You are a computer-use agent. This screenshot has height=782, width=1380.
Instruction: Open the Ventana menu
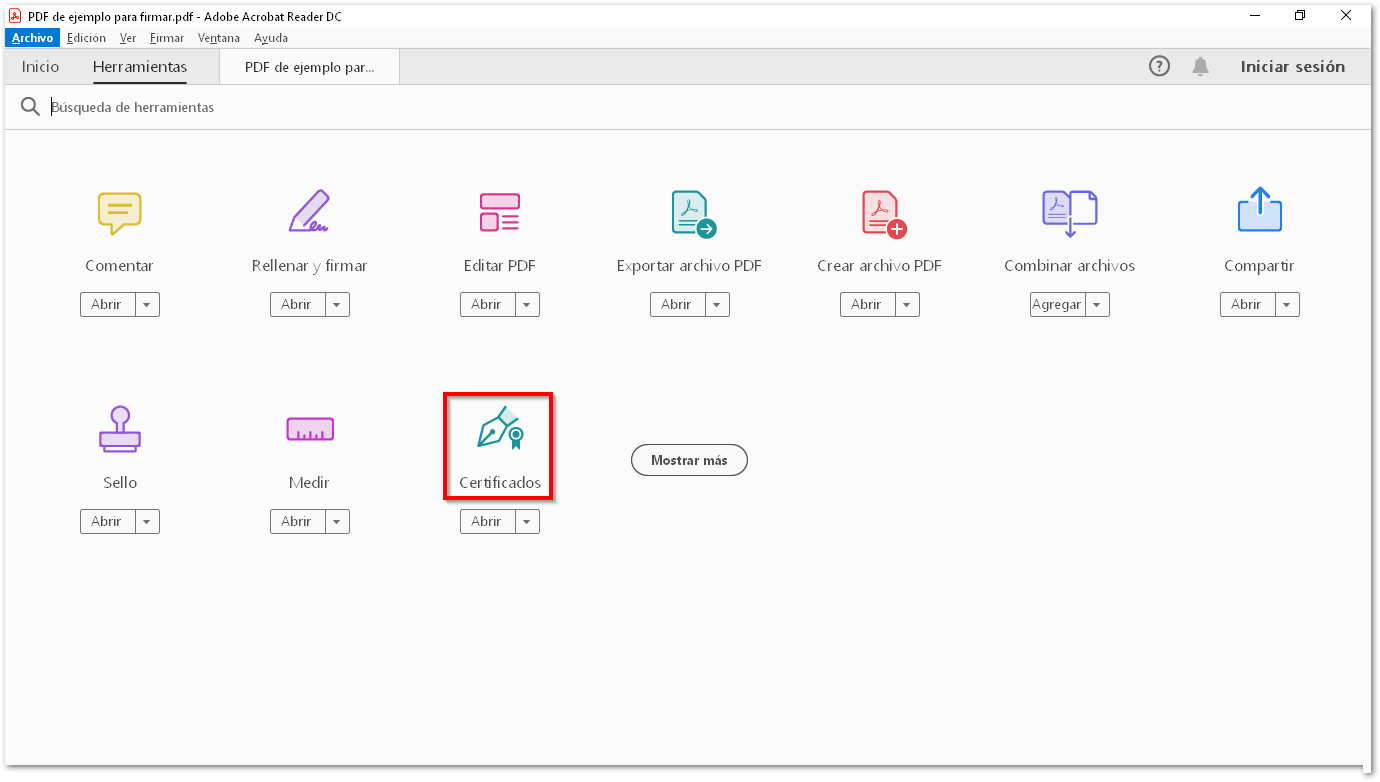pyautogui.click(x=219, y=38)
